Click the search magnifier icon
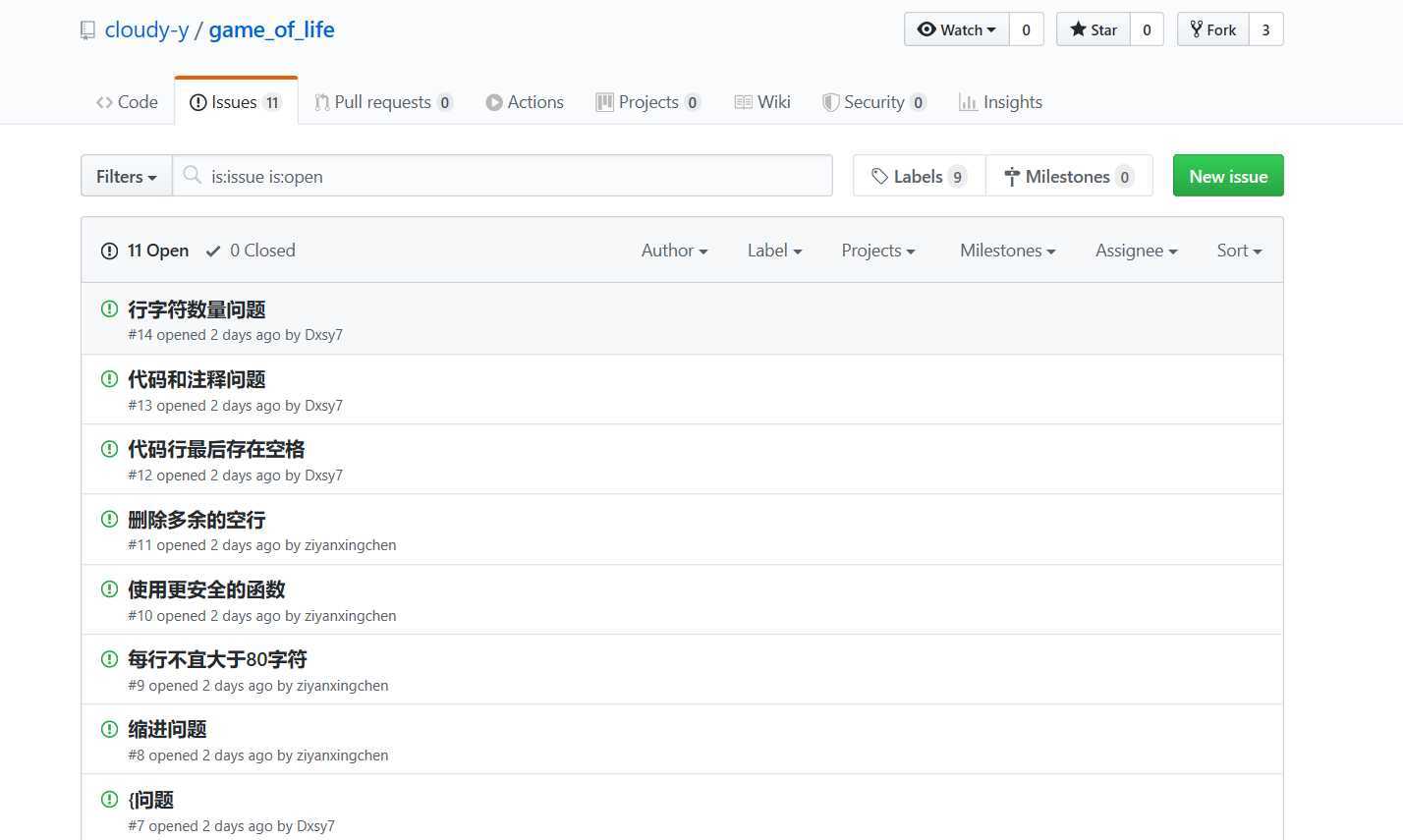Screen dimensions: 1403x840 [x=193, y=175]
